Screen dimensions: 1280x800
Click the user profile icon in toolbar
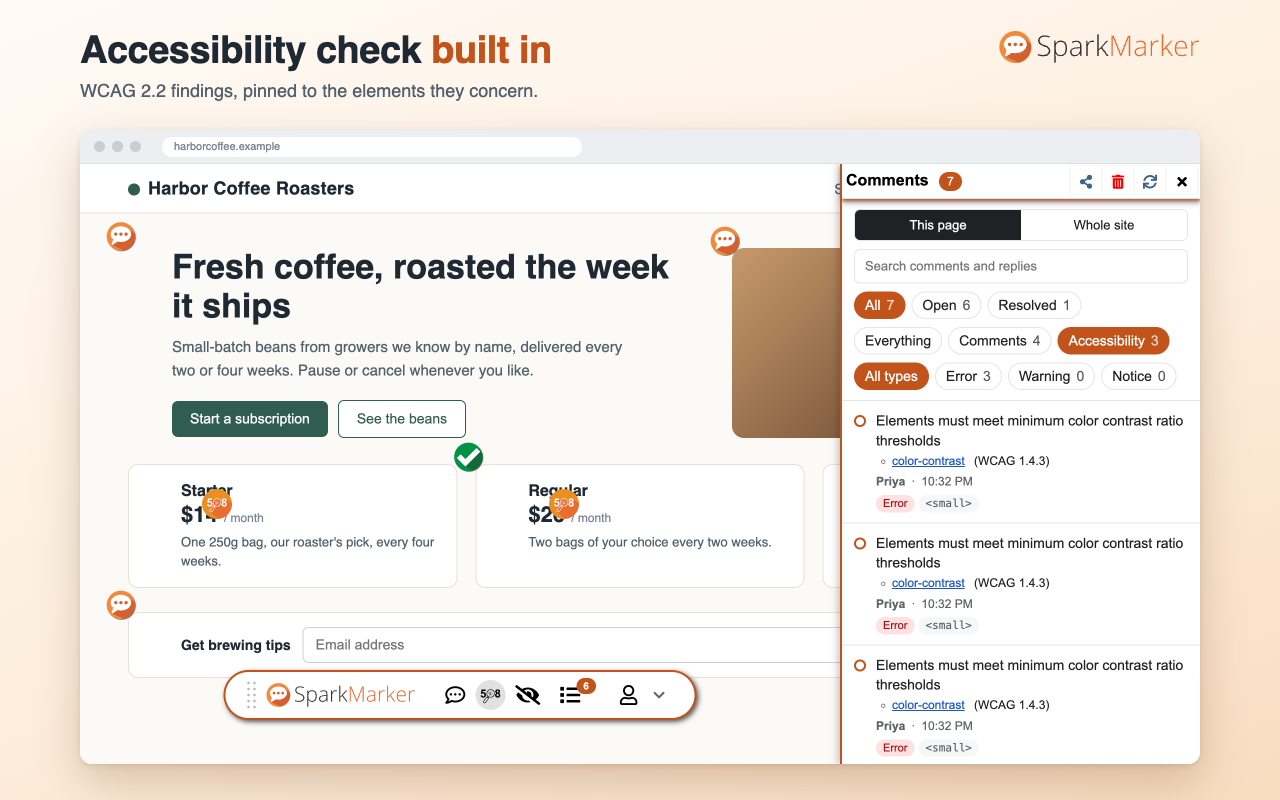tap(628, 695)
